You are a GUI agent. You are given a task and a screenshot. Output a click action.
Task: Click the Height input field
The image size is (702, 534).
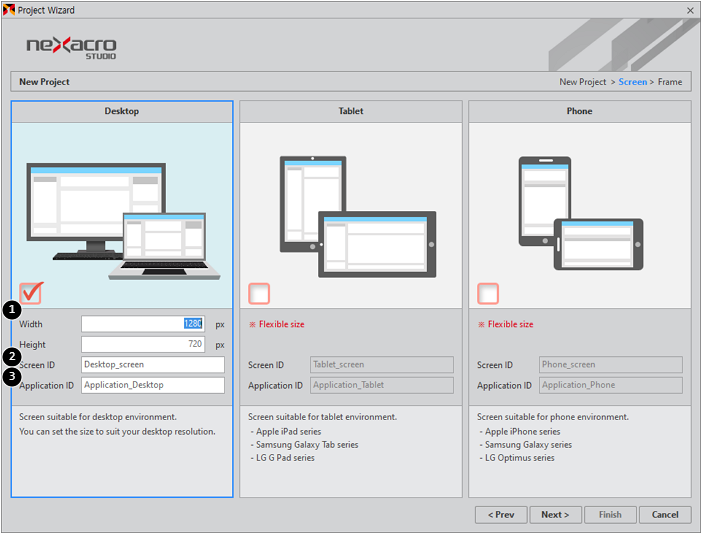143,344
